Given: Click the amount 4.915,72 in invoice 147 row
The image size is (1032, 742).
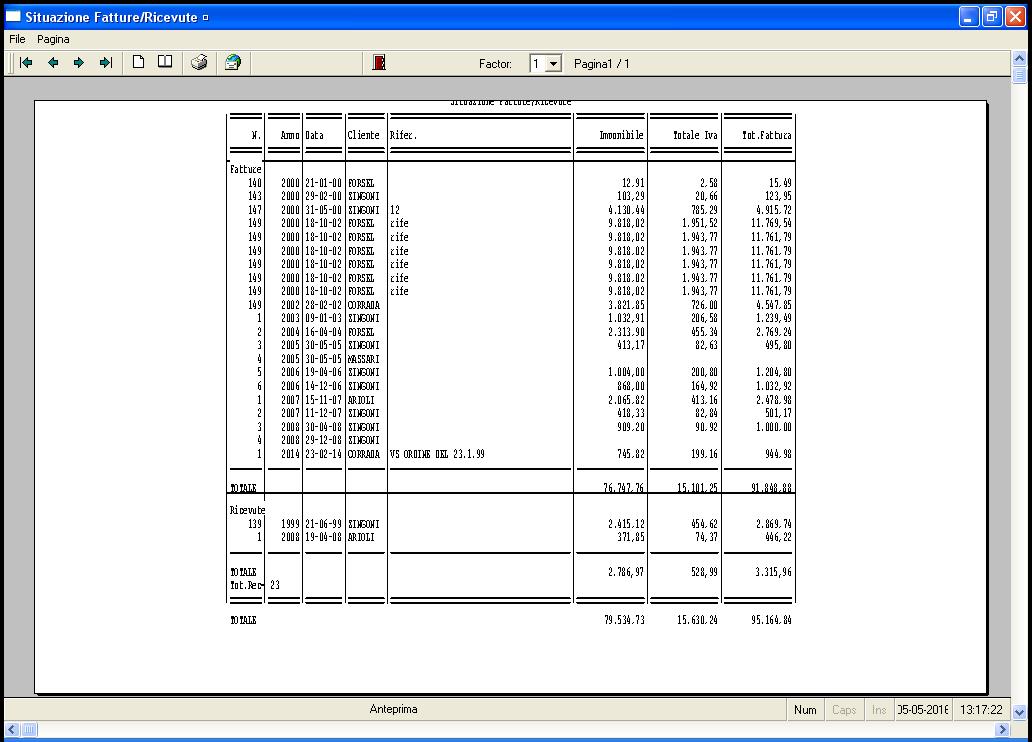Looking at the screenshot, I should [773, 210].
